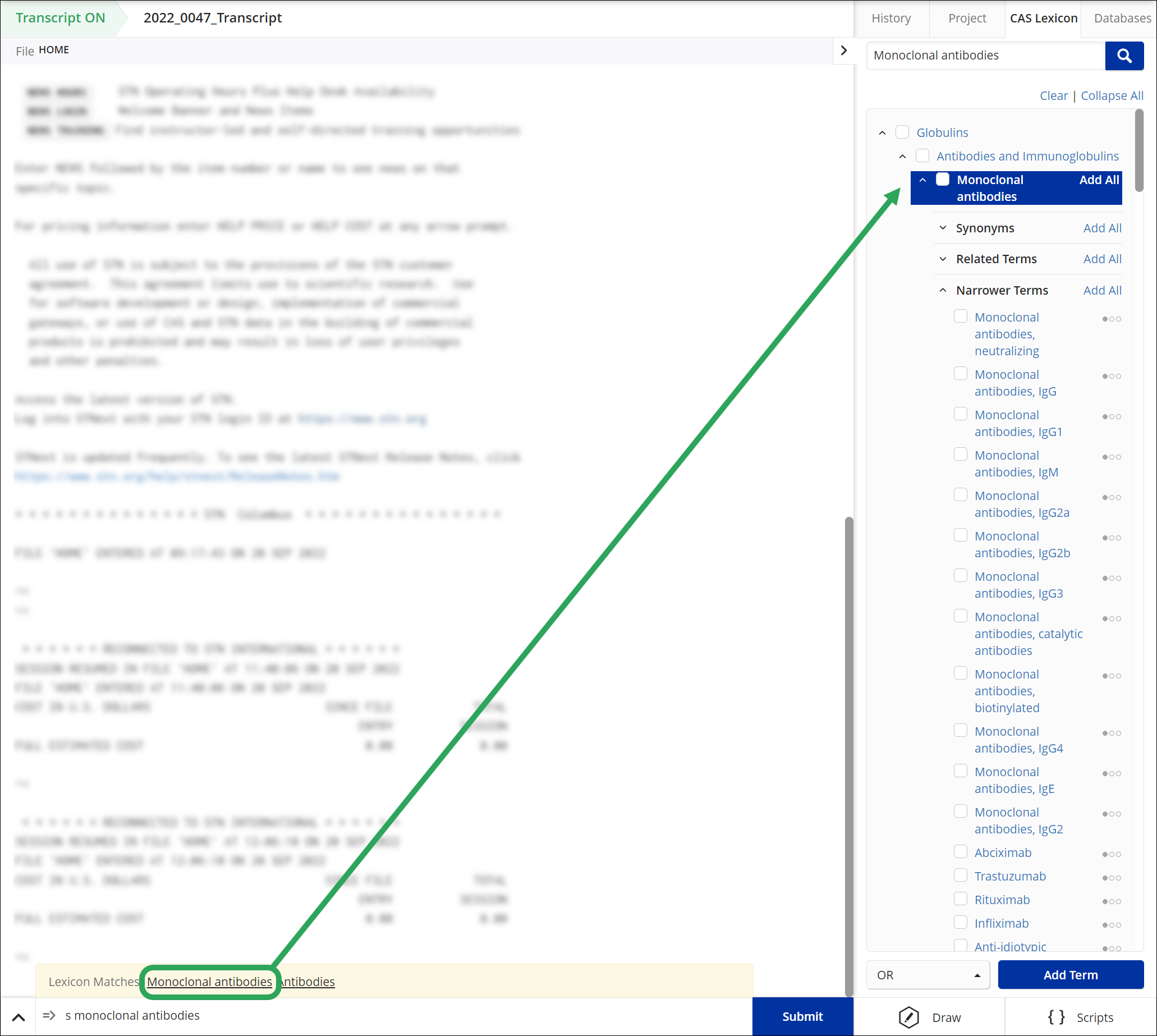Click into the lexicon search field
Screen dimensions: 1157x1036
pos(986,56)
